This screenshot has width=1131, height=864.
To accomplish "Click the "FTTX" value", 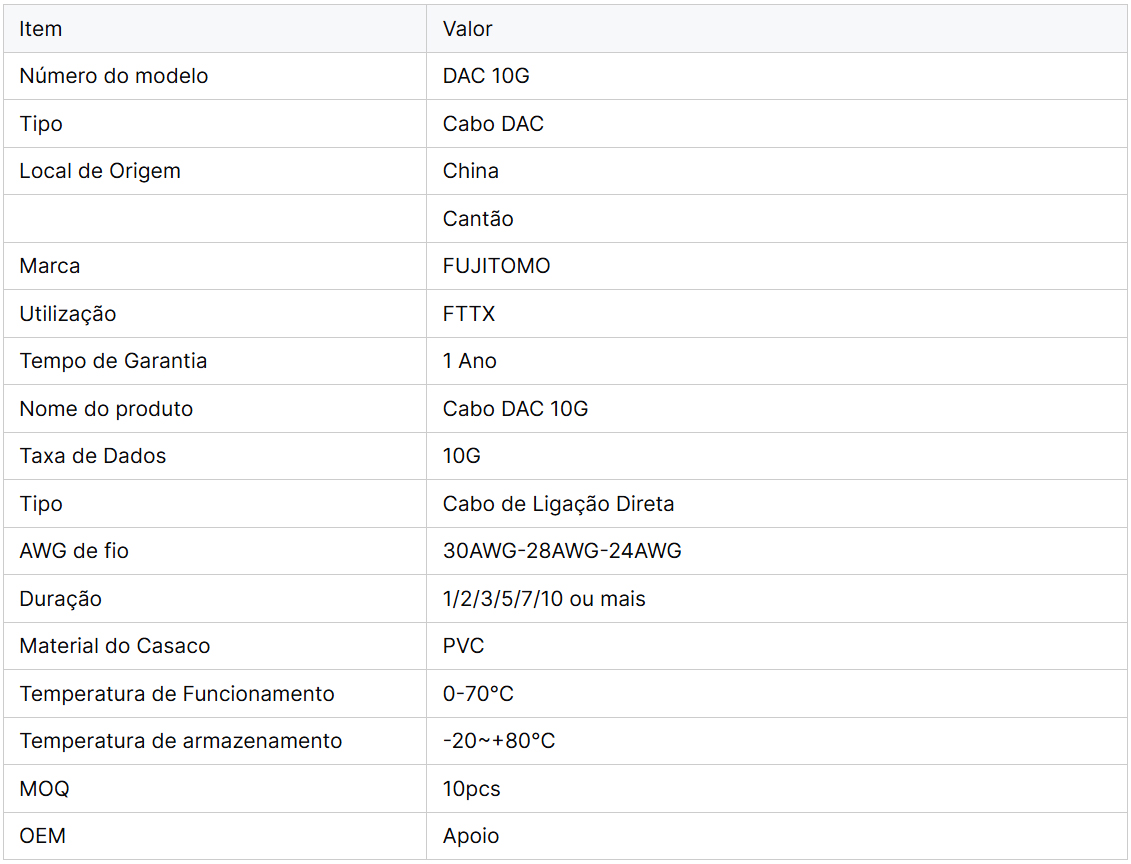I will point(469,314).
